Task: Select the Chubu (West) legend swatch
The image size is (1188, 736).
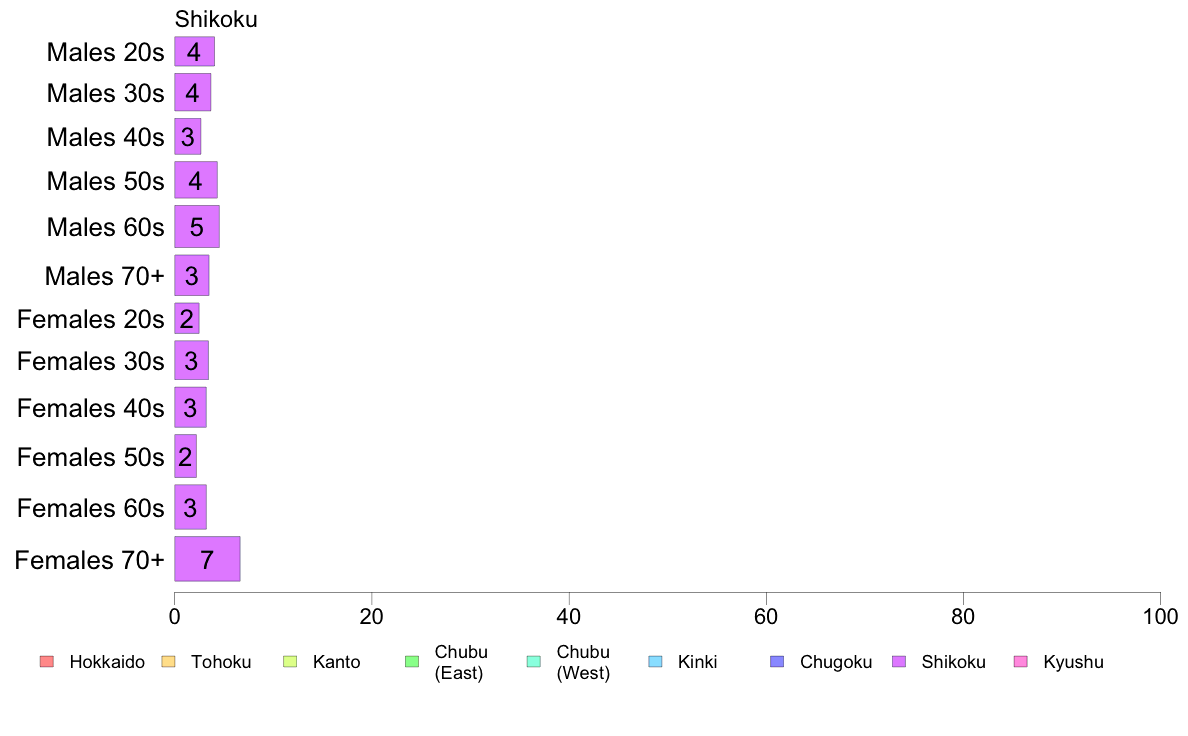Action: [x=533, y=662]
